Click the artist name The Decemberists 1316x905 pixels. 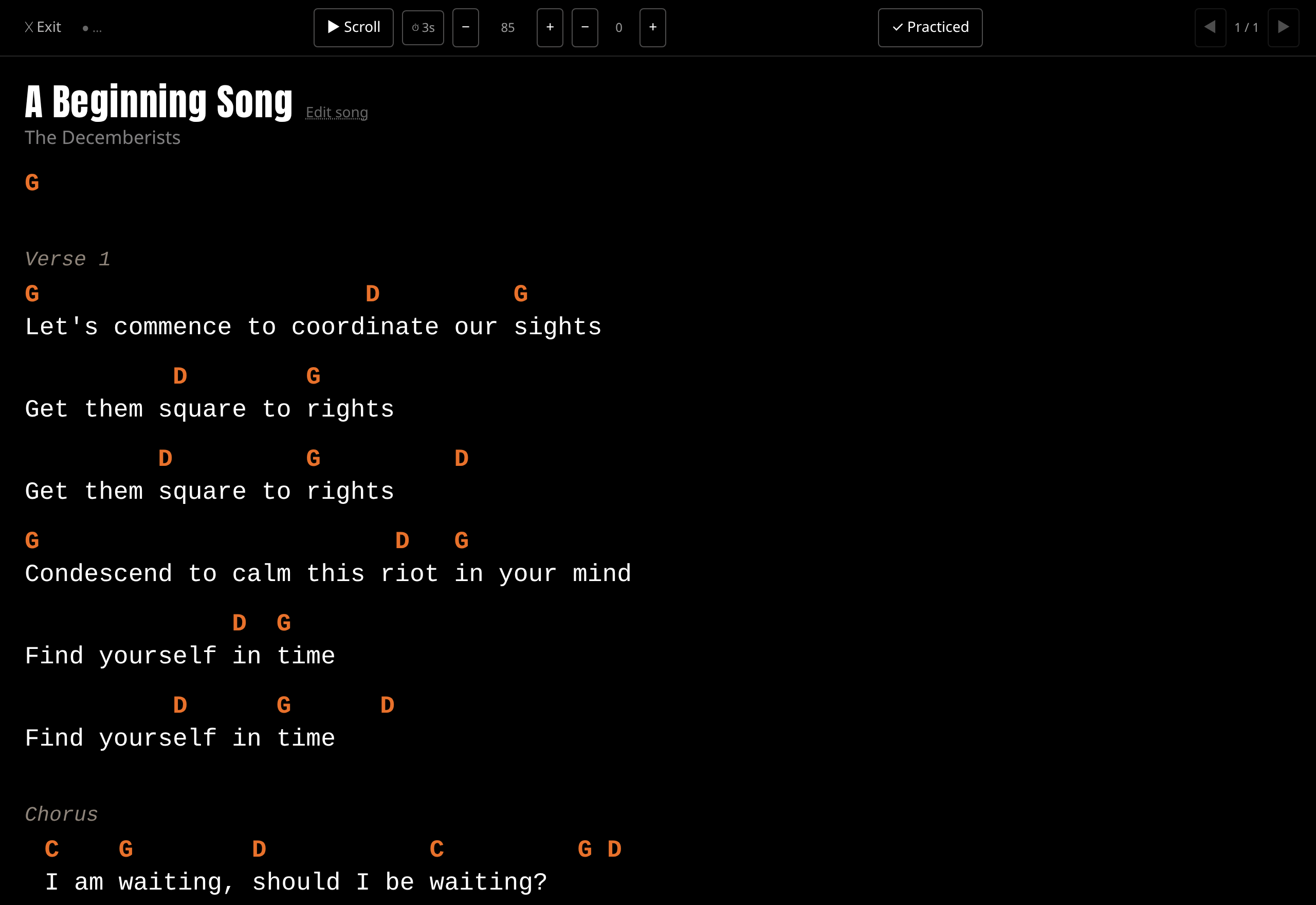pos(103,137)
